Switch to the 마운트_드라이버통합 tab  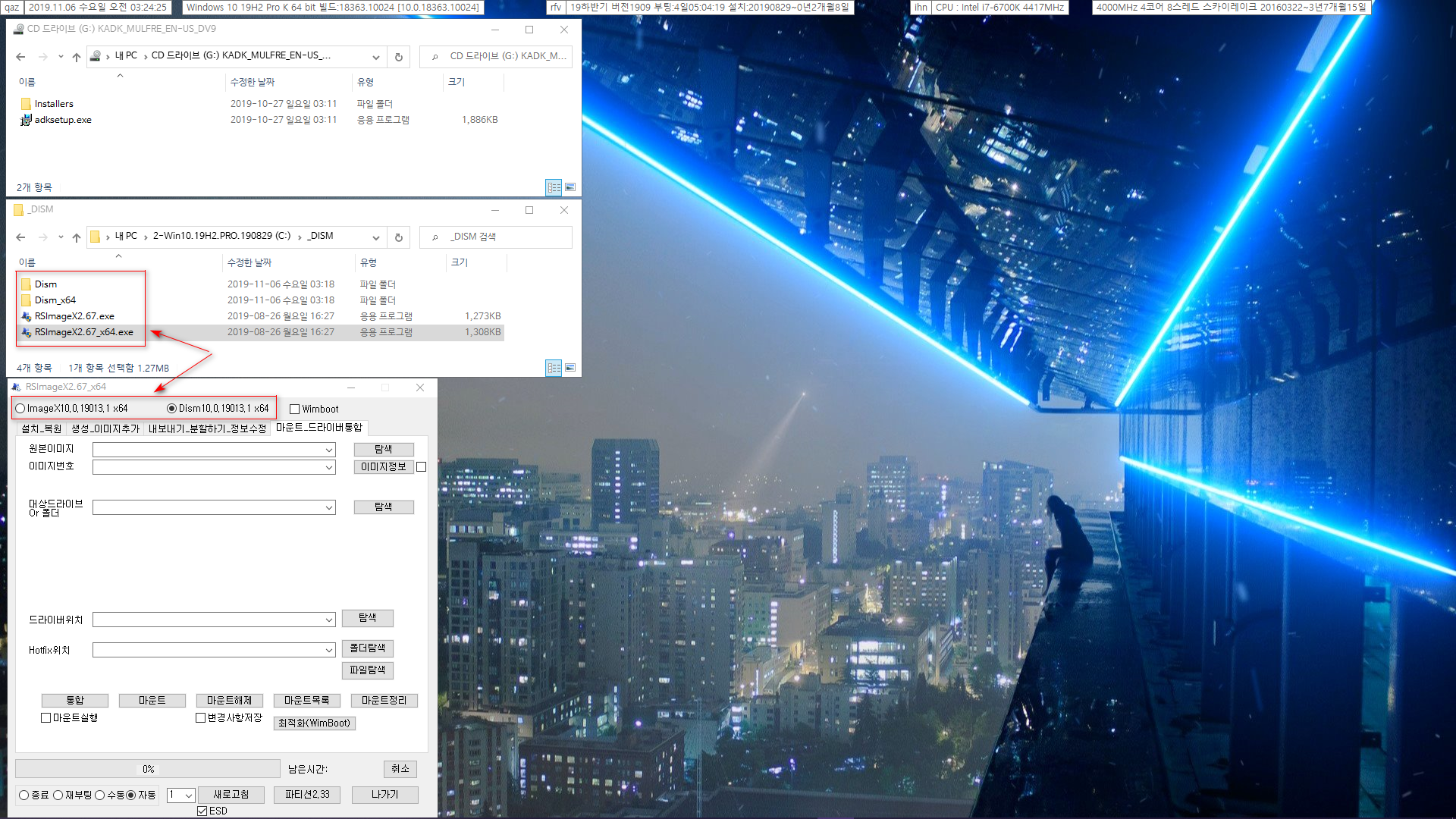pyautogui.click(x=319, y=428)
